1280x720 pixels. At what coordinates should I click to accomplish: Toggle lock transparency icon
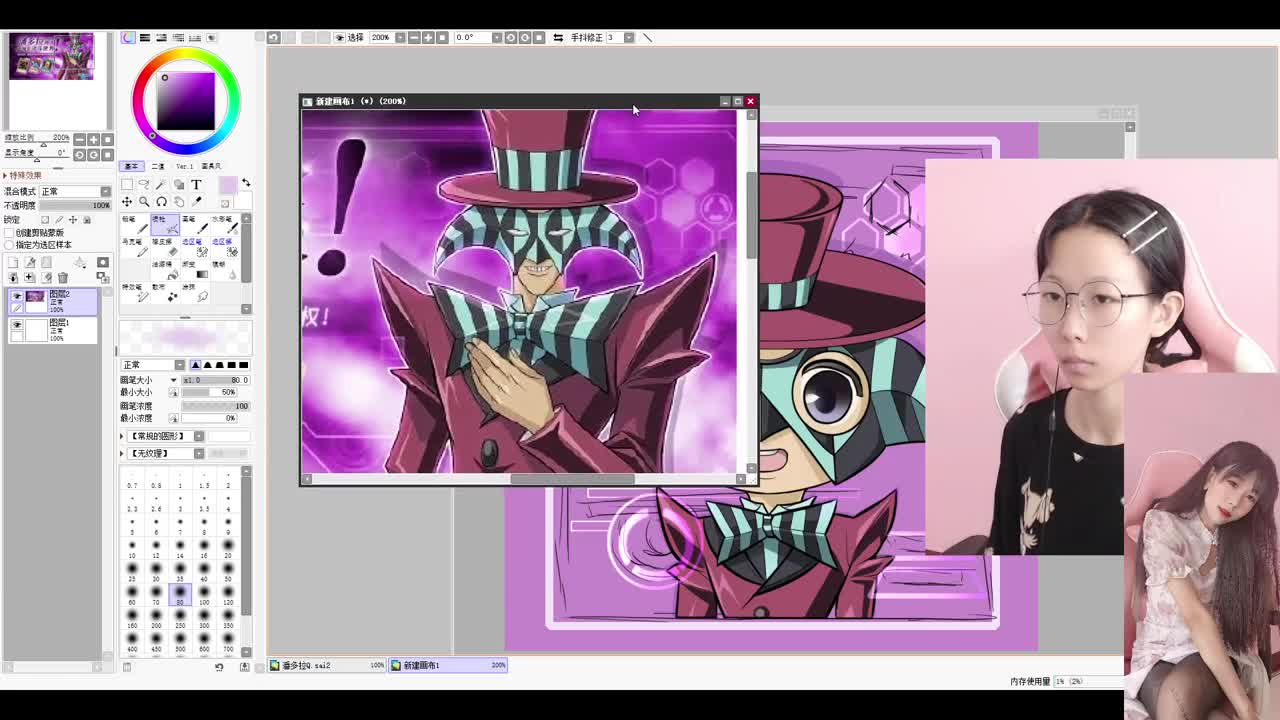click(x=45, y=220)
